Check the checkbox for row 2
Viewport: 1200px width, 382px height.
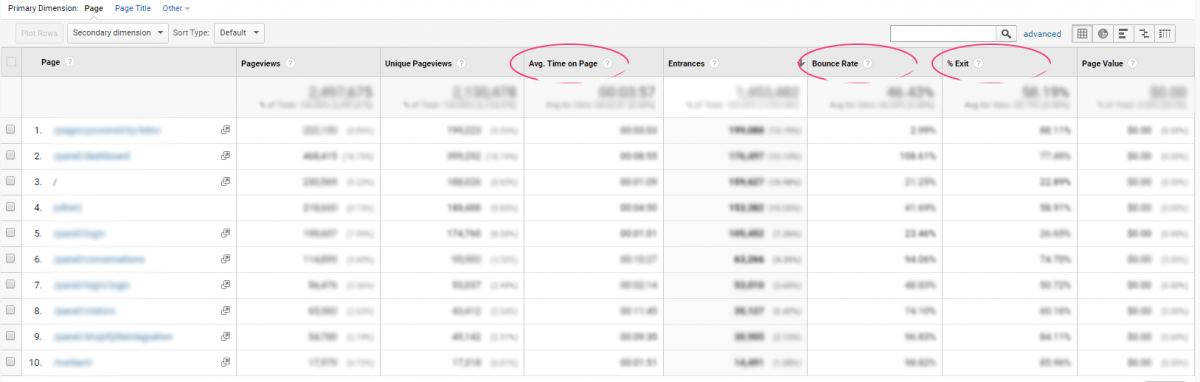click(x=10, y=156)
